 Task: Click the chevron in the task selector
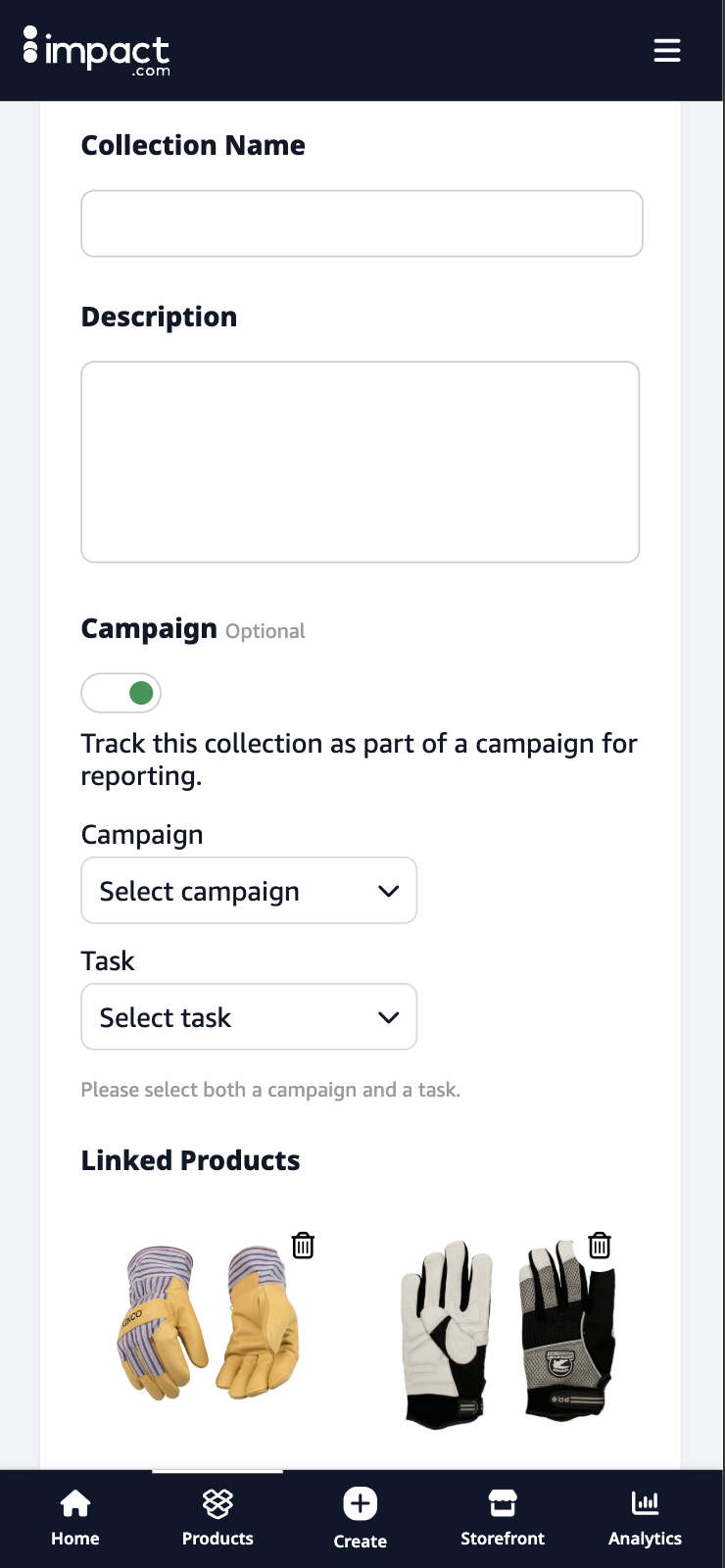[x=389, y=1017]
